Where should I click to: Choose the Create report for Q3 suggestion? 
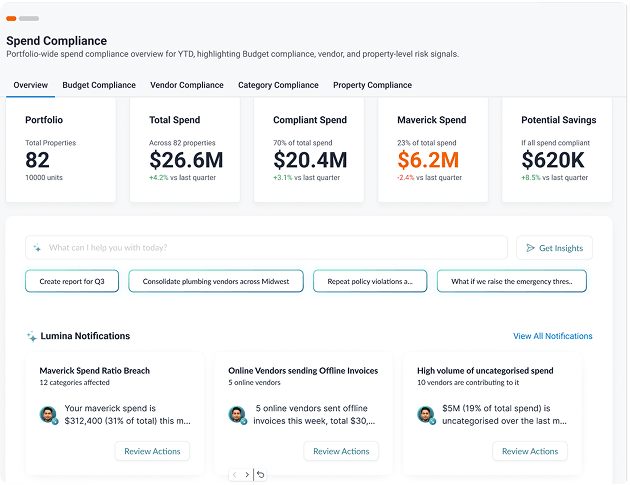coord(72,281)
